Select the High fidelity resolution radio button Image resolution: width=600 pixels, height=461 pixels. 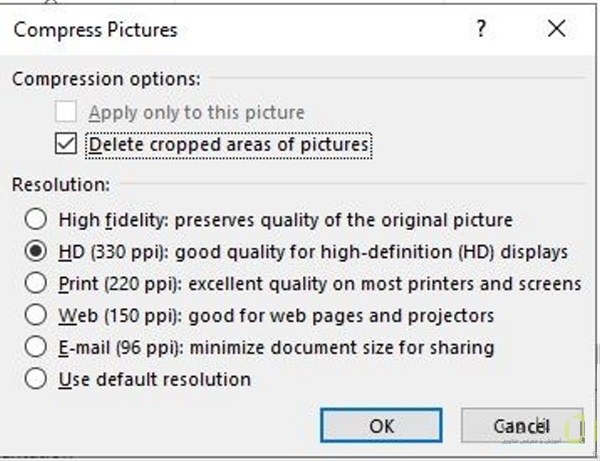point(37,219)
